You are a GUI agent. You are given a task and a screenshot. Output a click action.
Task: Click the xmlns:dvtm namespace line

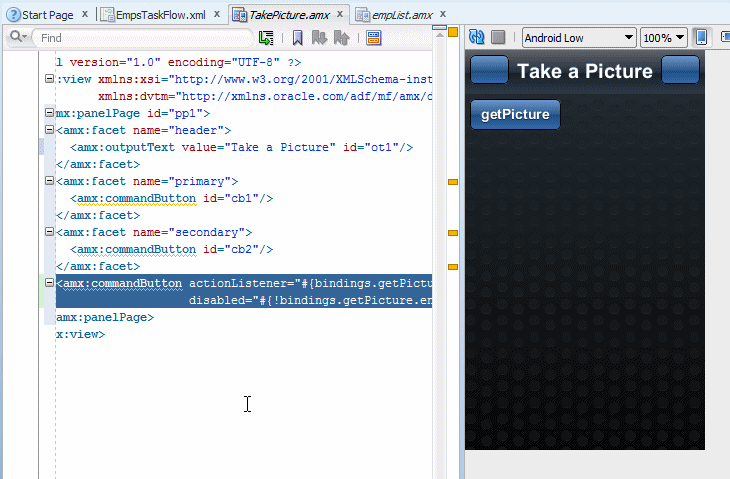point(265,96)
